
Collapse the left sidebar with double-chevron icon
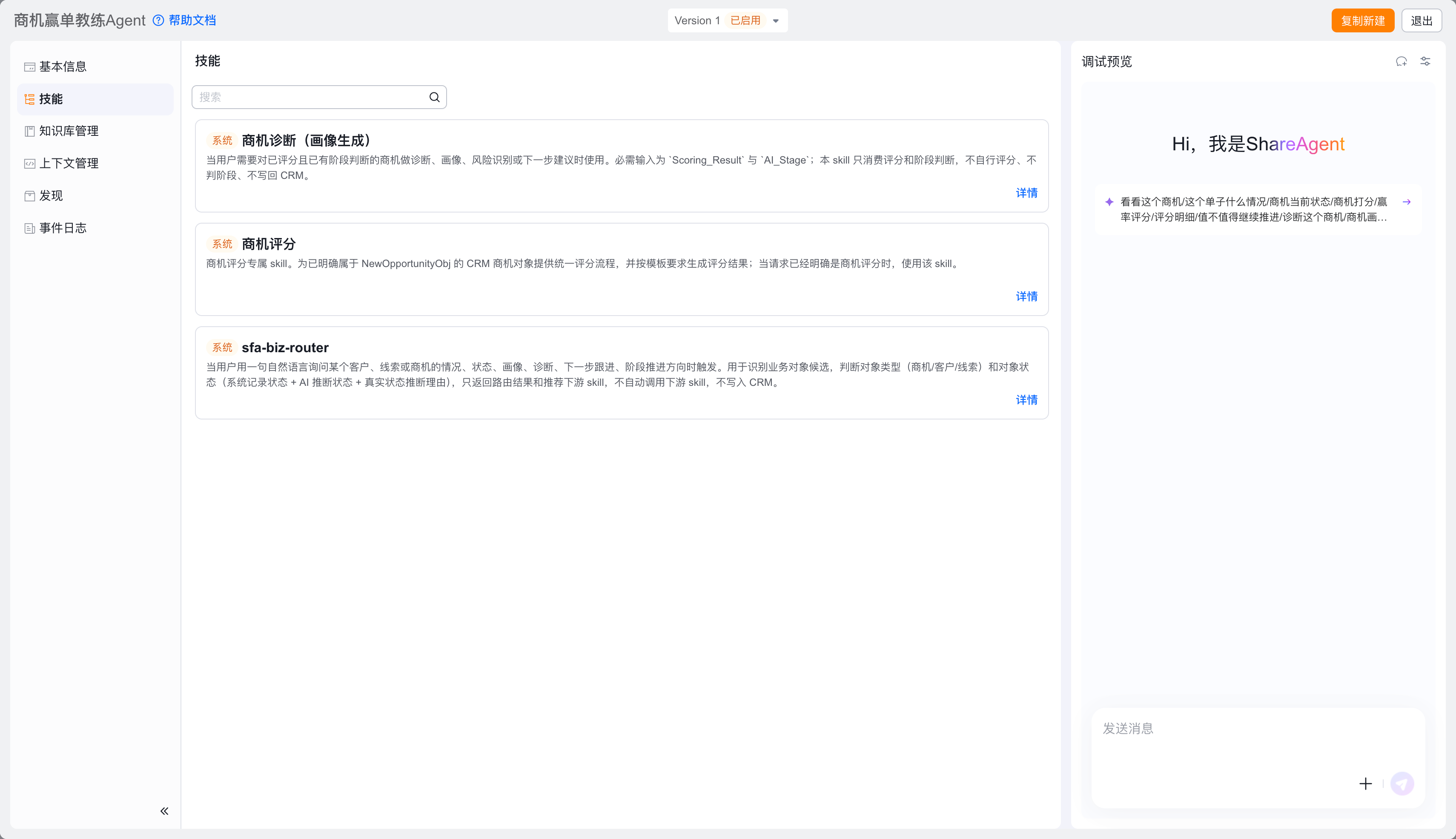[x=164, y=811]
